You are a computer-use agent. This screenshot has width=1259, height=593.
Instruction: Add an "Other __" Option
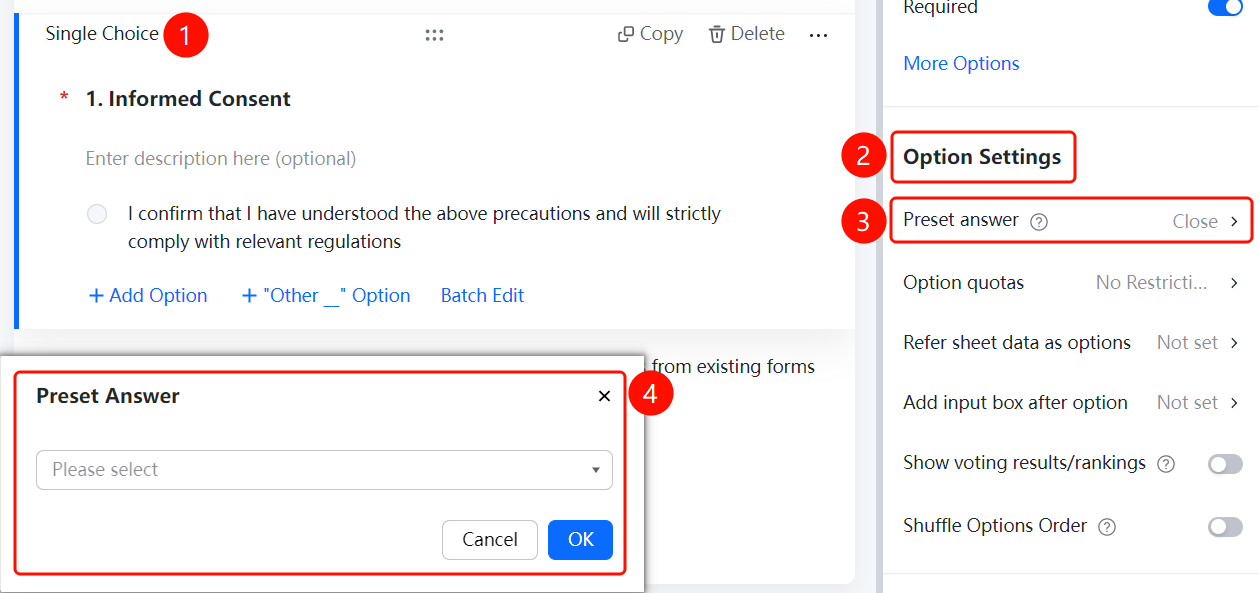[326, 296]
